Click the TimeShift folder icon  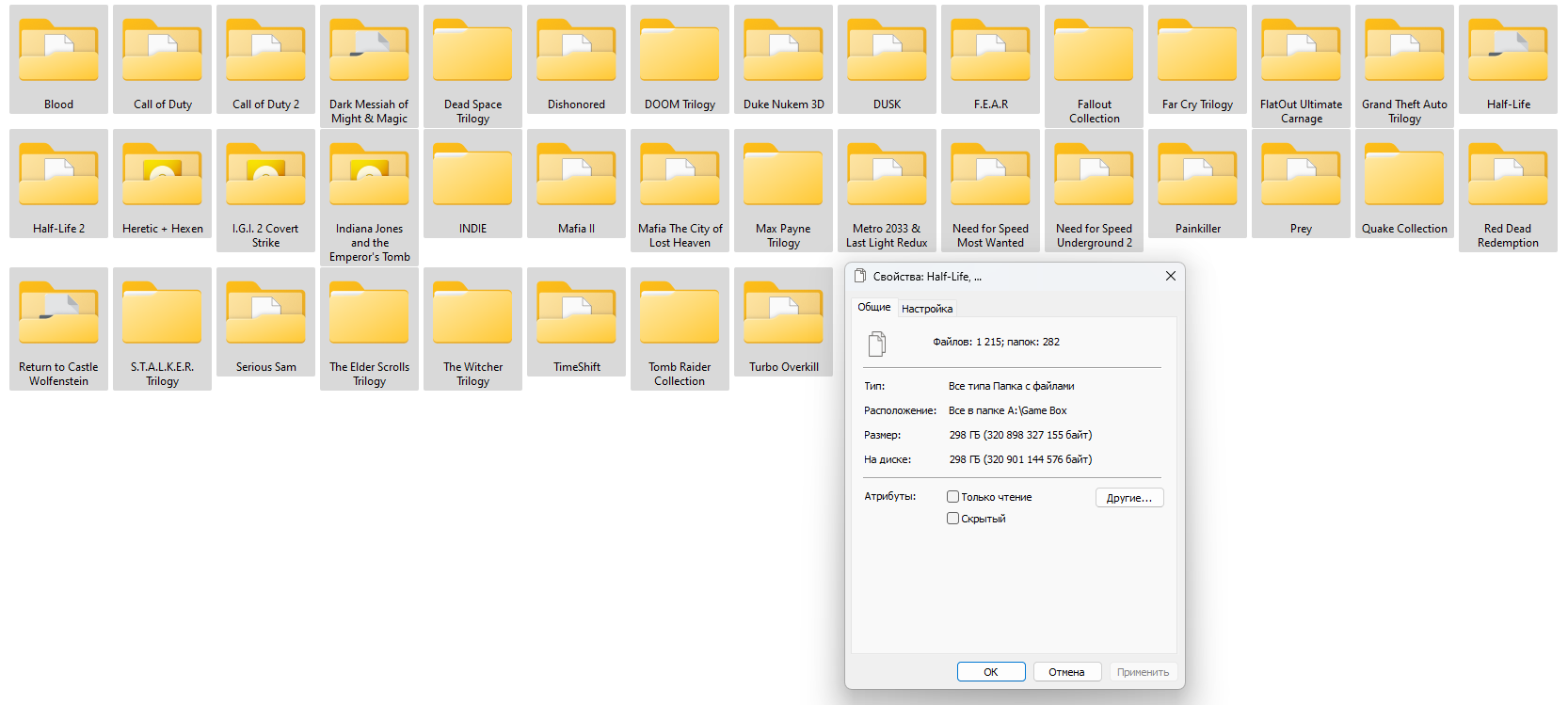[576, 312]
